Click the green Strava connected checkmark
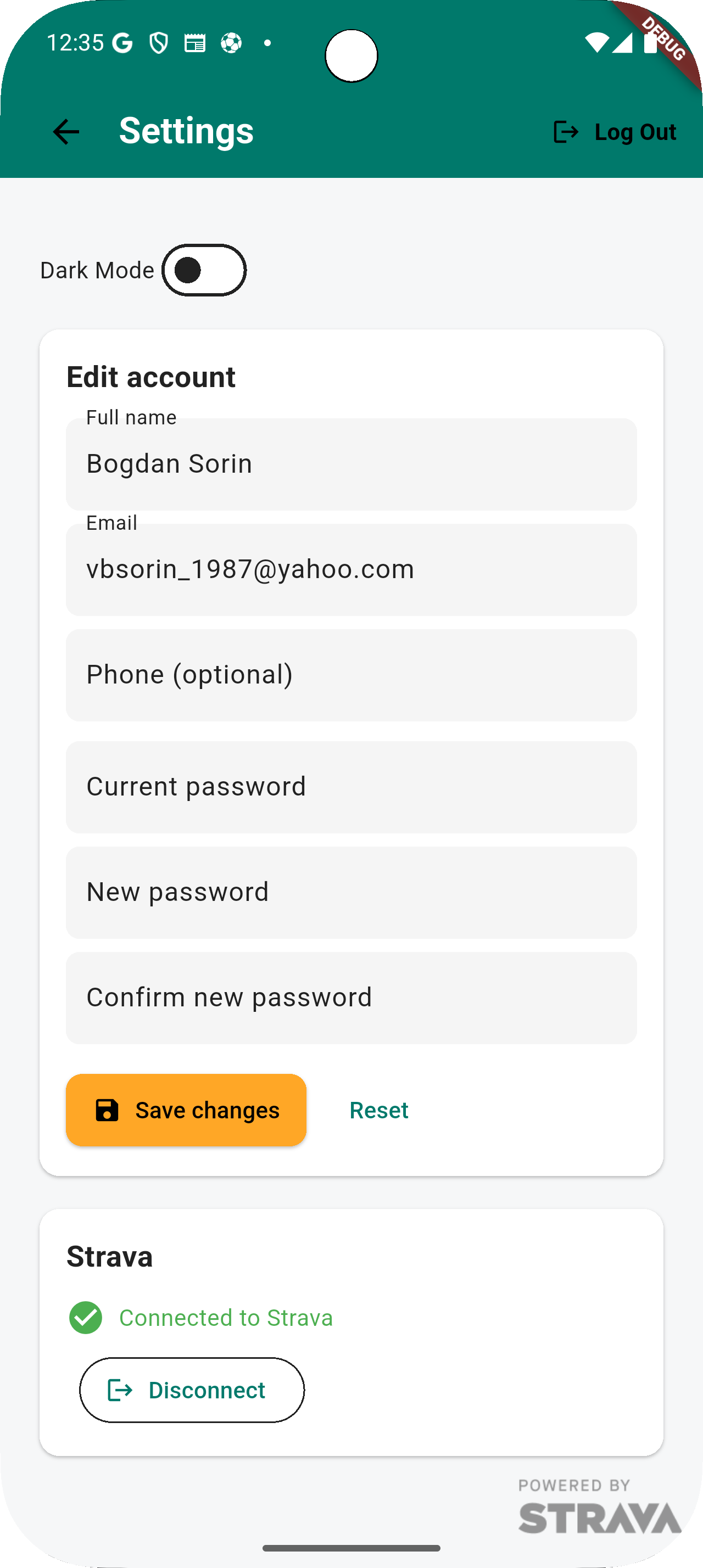 [x=86, y=1317]
